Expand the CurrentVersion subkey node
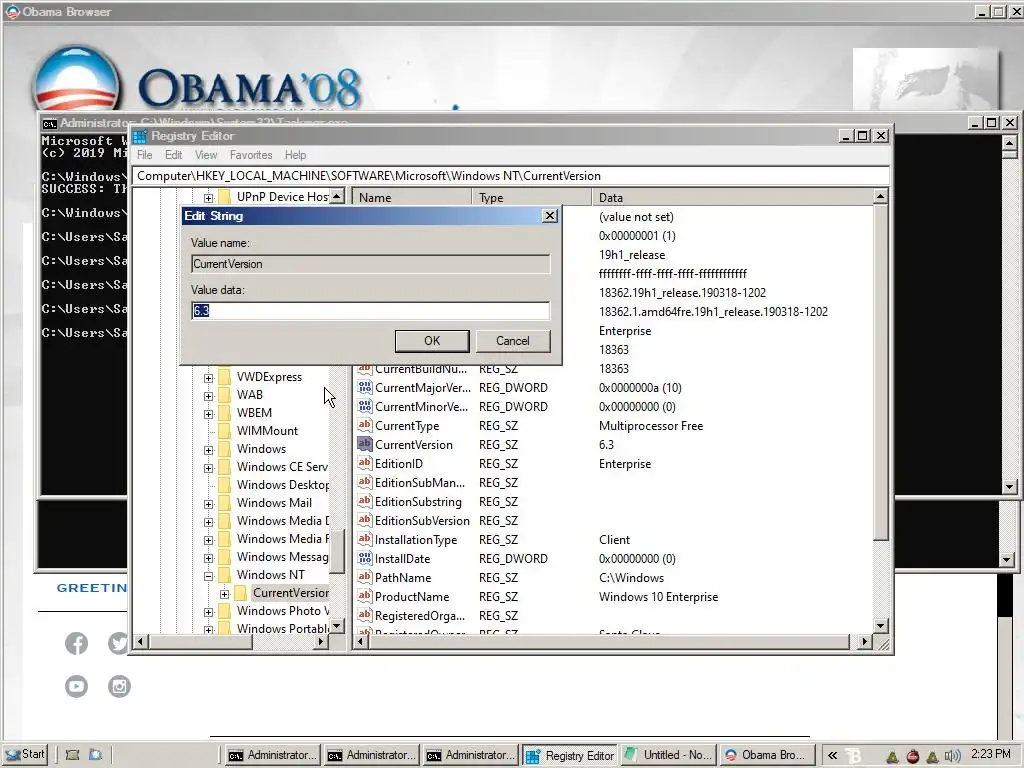 [225, 594]
